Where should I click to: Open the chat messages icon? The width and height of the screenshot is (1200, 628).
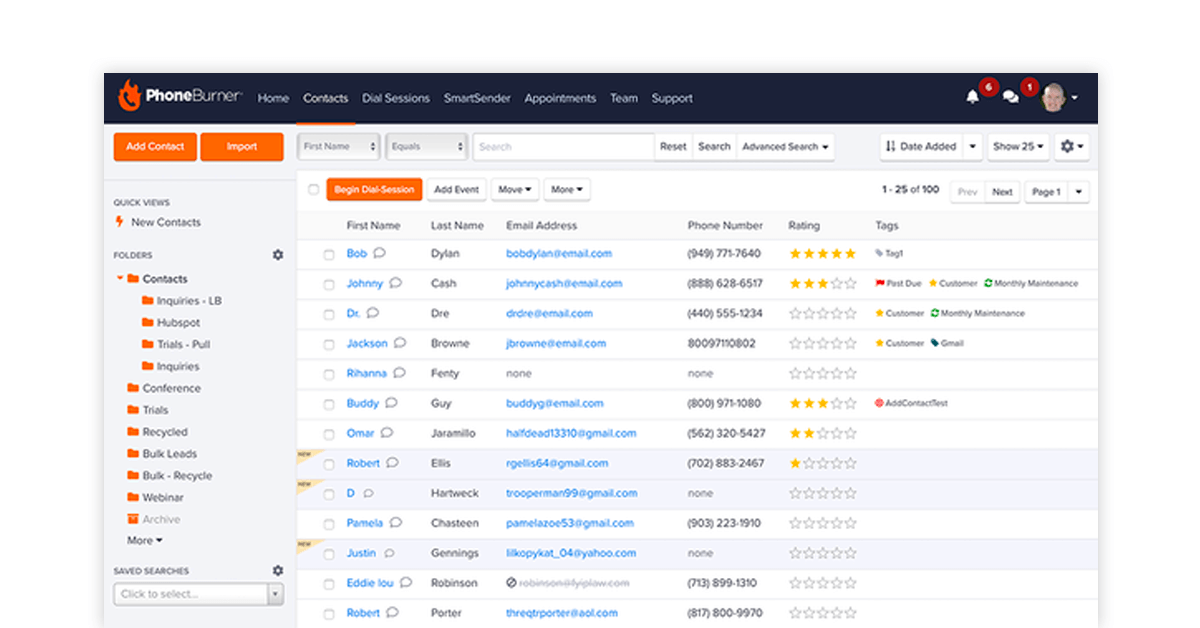pos(1011,97)
